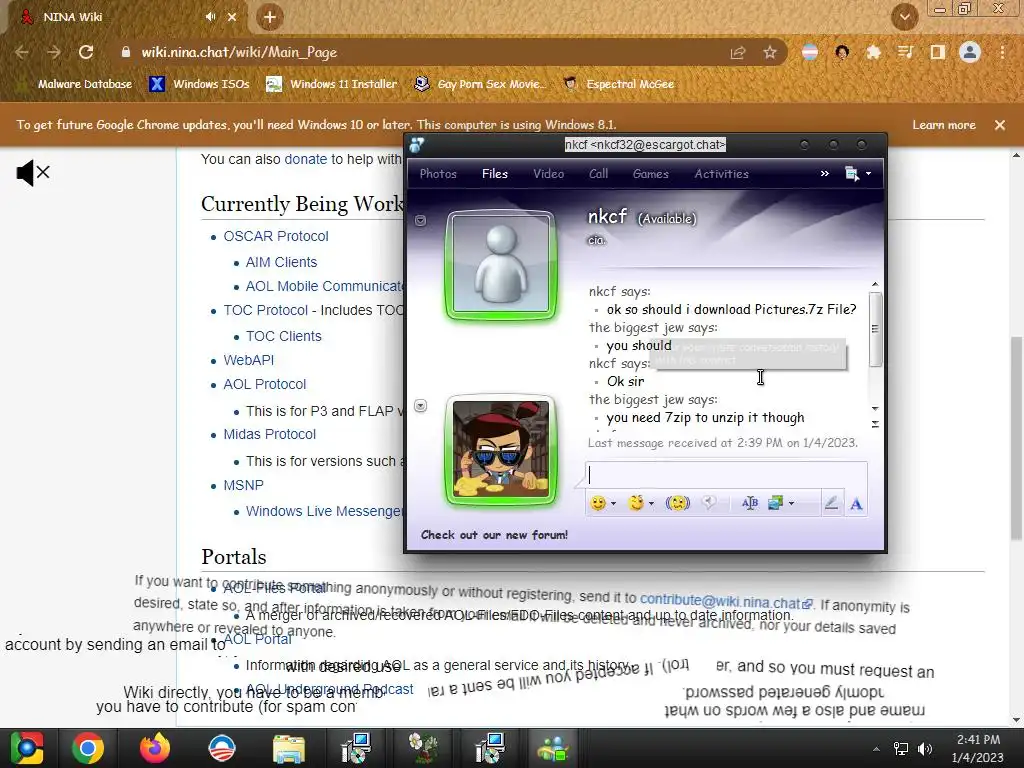This screenshot has height=768, width=1024.
Task: Open options arrow beside my display picture
Action: coord(421,406)
